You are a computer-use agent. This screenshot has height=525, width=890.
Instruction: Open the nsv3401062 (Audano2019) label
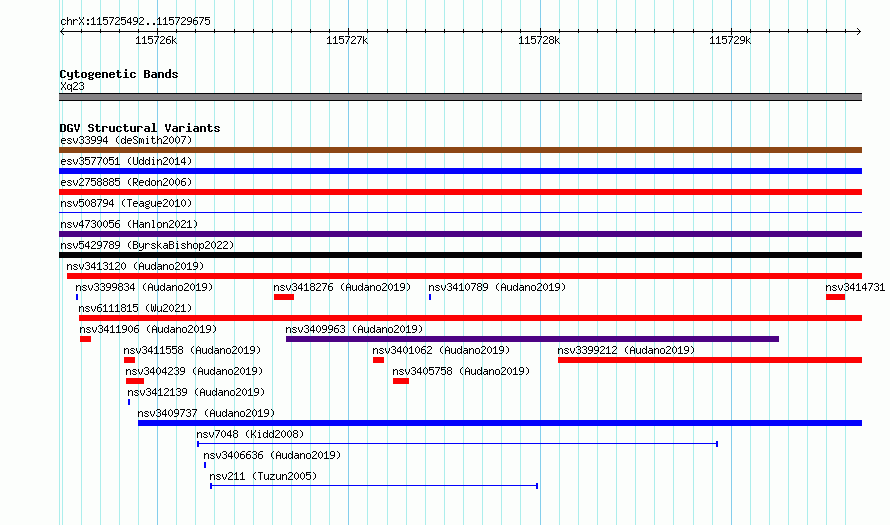tap(441, 350)
